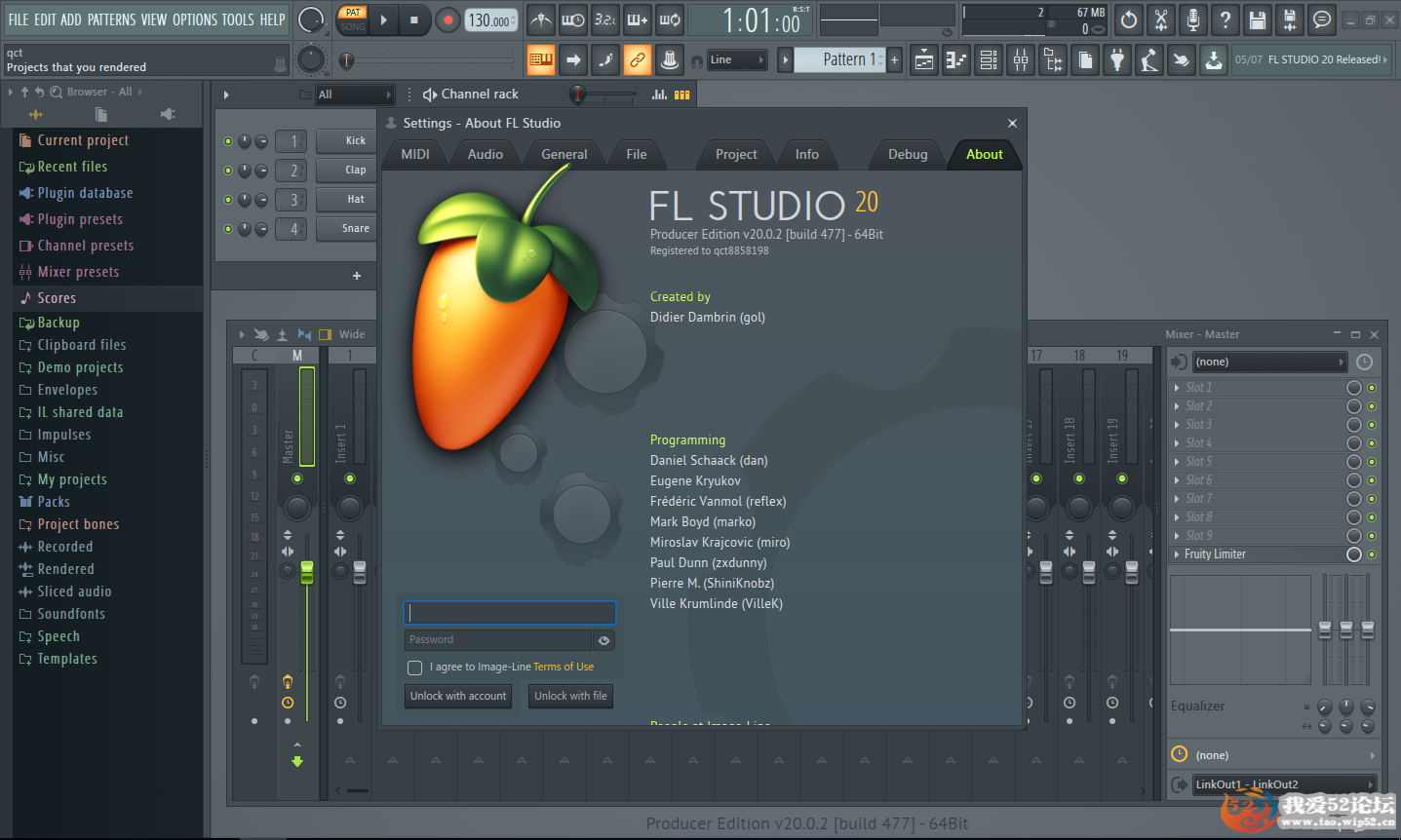Open Channel rack menu arrow
This screenshot has height=840, width=1401.
click(x=226, y=95)
